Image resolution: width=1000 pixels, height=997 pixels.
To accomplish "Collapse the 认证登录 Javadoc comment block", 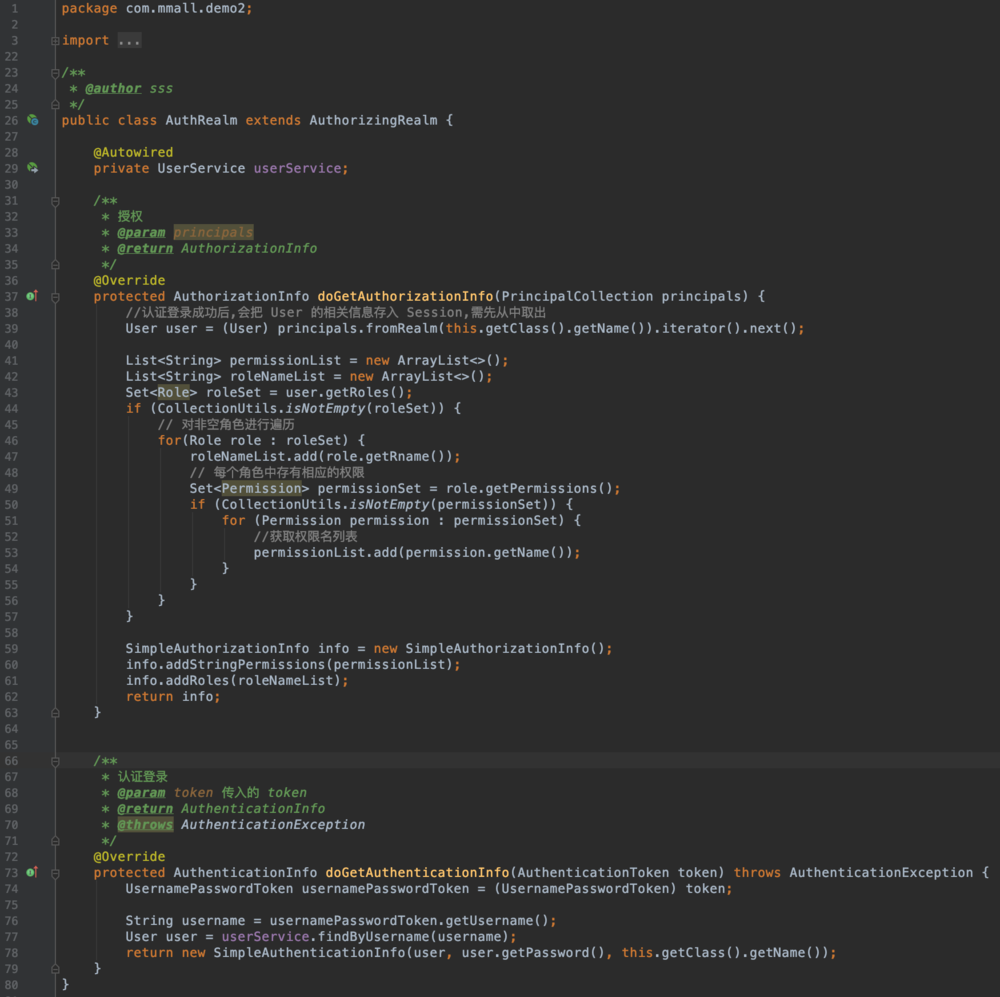I will (x=55, y=762).
